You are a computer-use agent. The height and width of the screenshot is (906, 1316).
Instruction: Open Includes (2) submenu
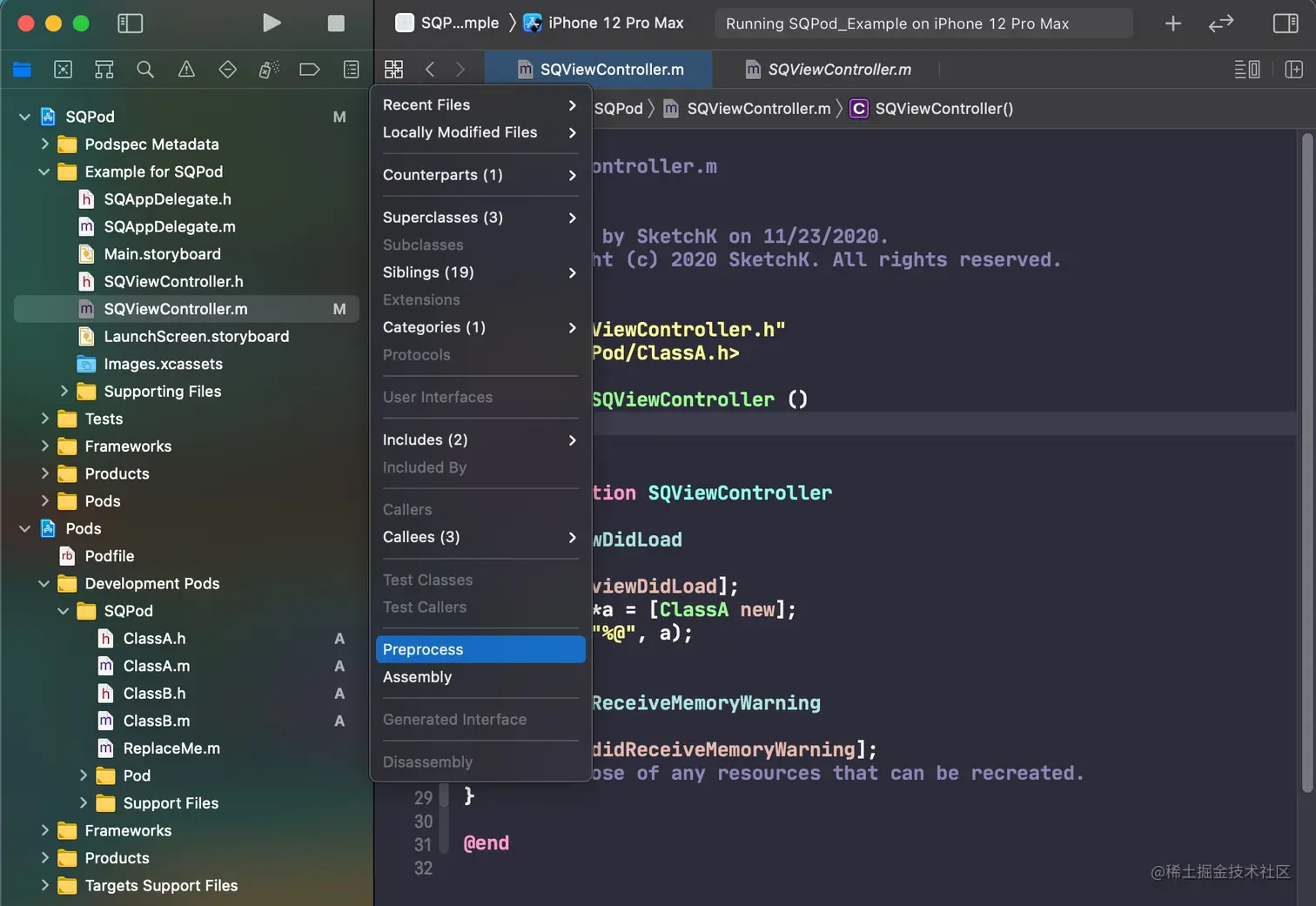pos(480,440)
